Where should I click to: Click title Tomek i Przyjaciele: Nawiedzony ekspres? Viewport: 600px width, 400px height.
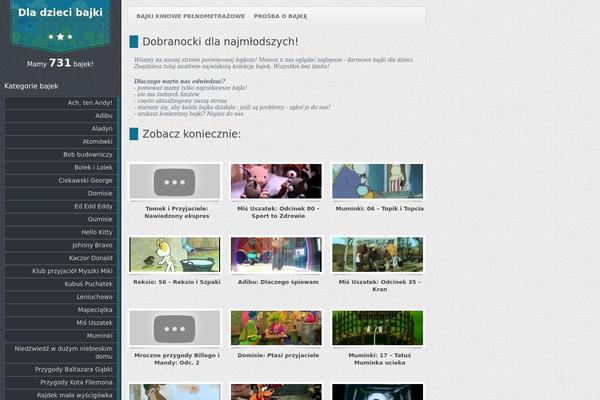coord(177,212)
